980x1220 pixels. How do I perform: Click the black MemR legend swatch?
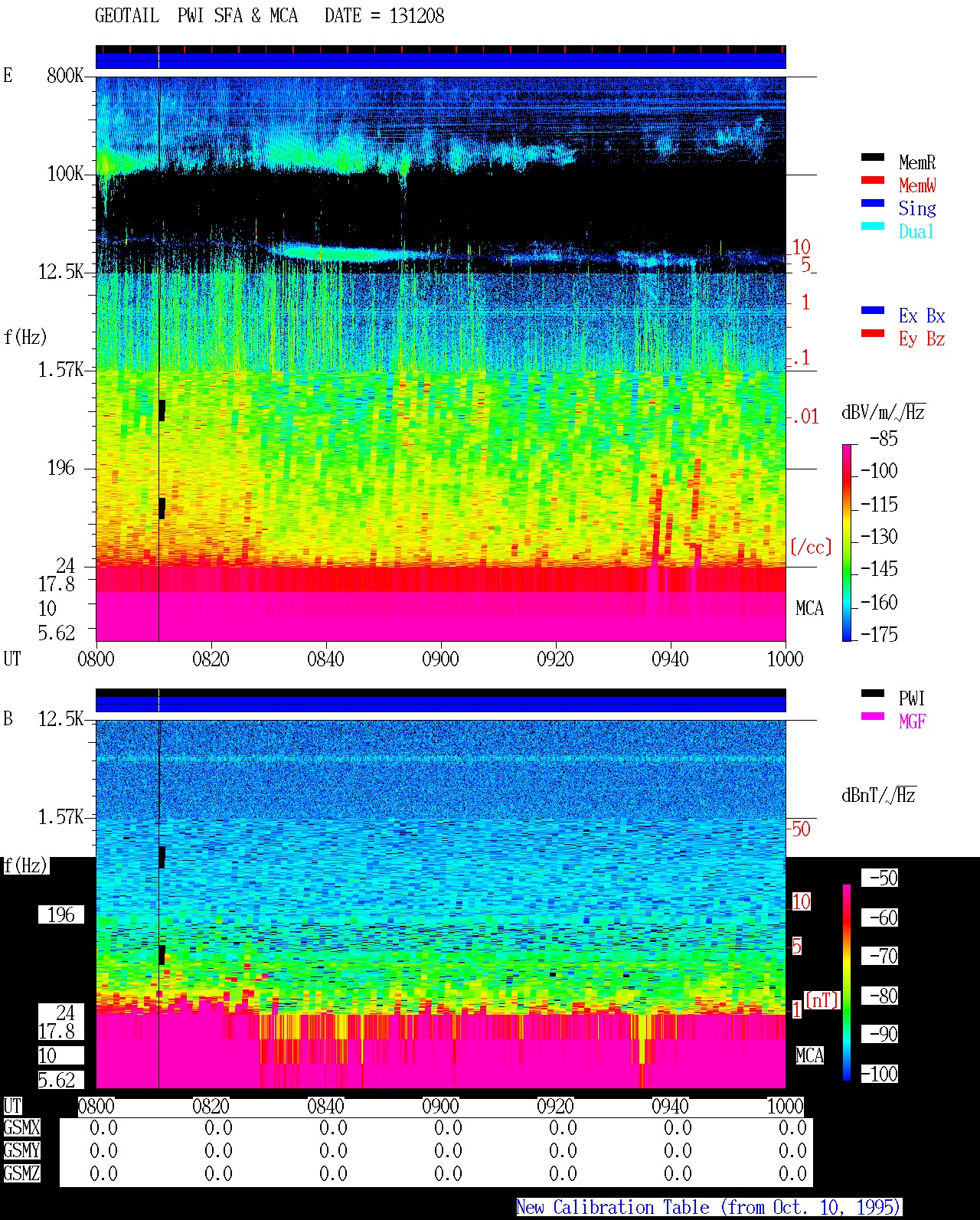(873, 157)
